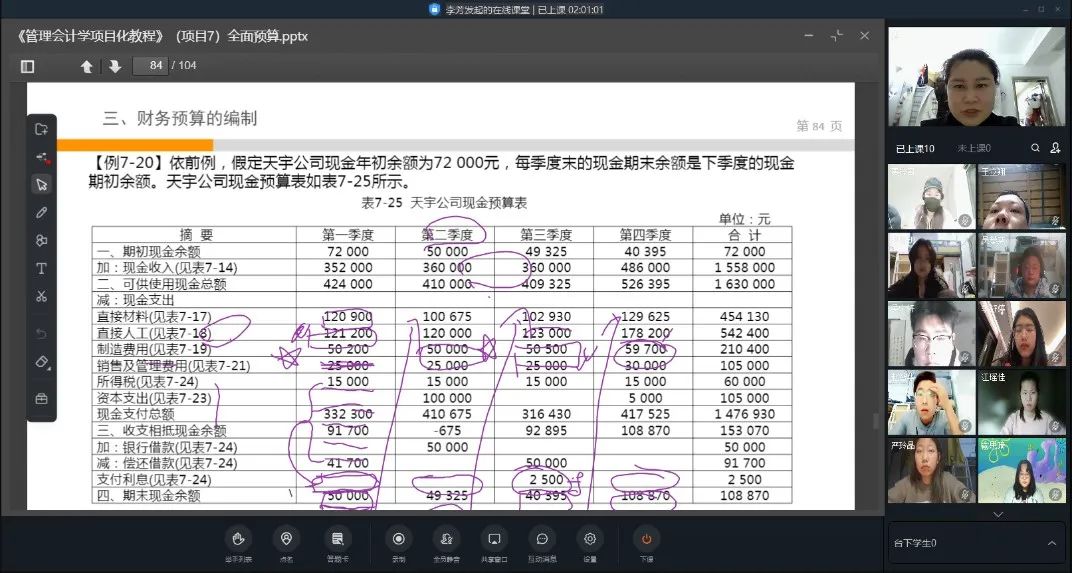Choose the eraser tool in annotation toolbar
This screenshot has height=573, width=1072.
pyautogui.click(x=41, y=361)
